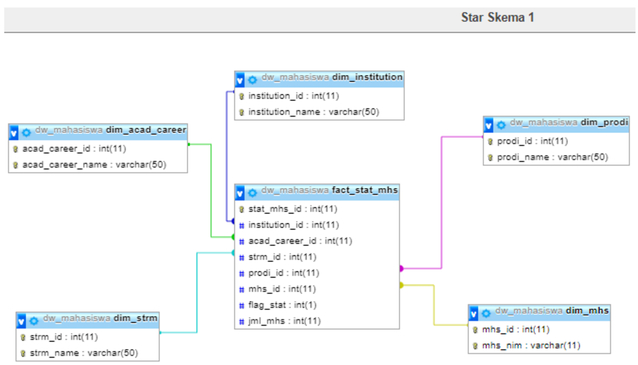Click the magenta prodi relation endpoint on fact_stat_mhs
The height and width of the screenshot is (365, 638).
(401, 269)
